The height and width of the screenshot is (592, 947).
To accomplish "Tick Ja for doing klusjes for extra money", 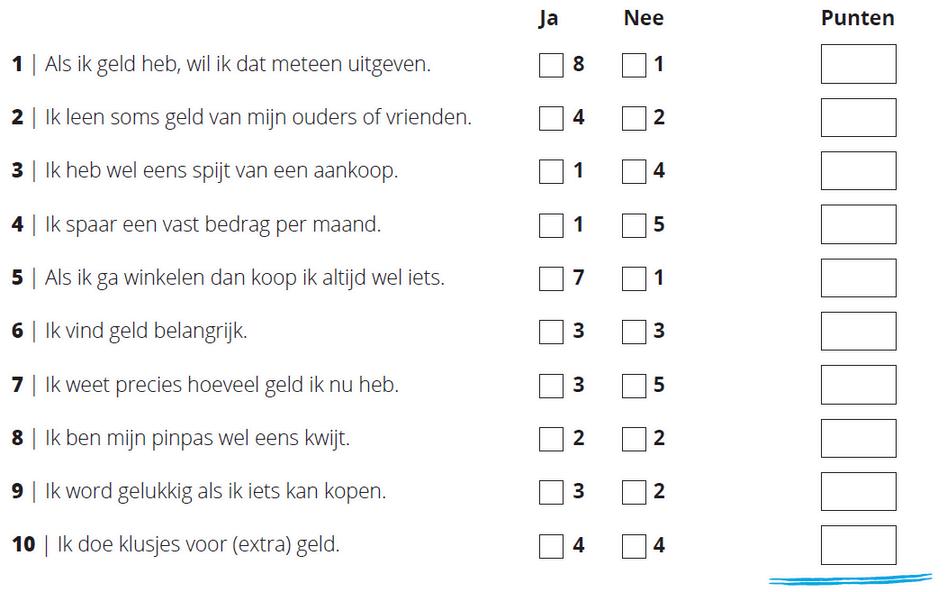I will [x=551, y=546].
